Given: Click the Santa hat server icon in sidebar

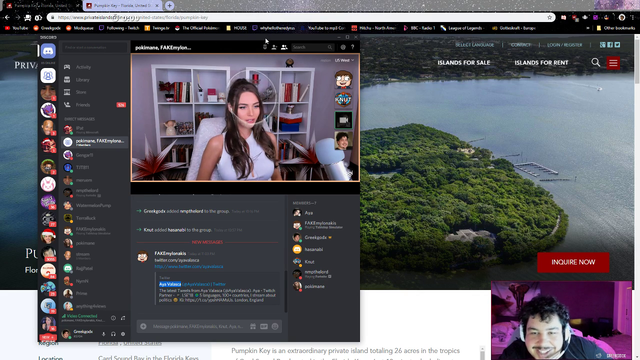Looking at the screenshot, I should tap(48, 236).
